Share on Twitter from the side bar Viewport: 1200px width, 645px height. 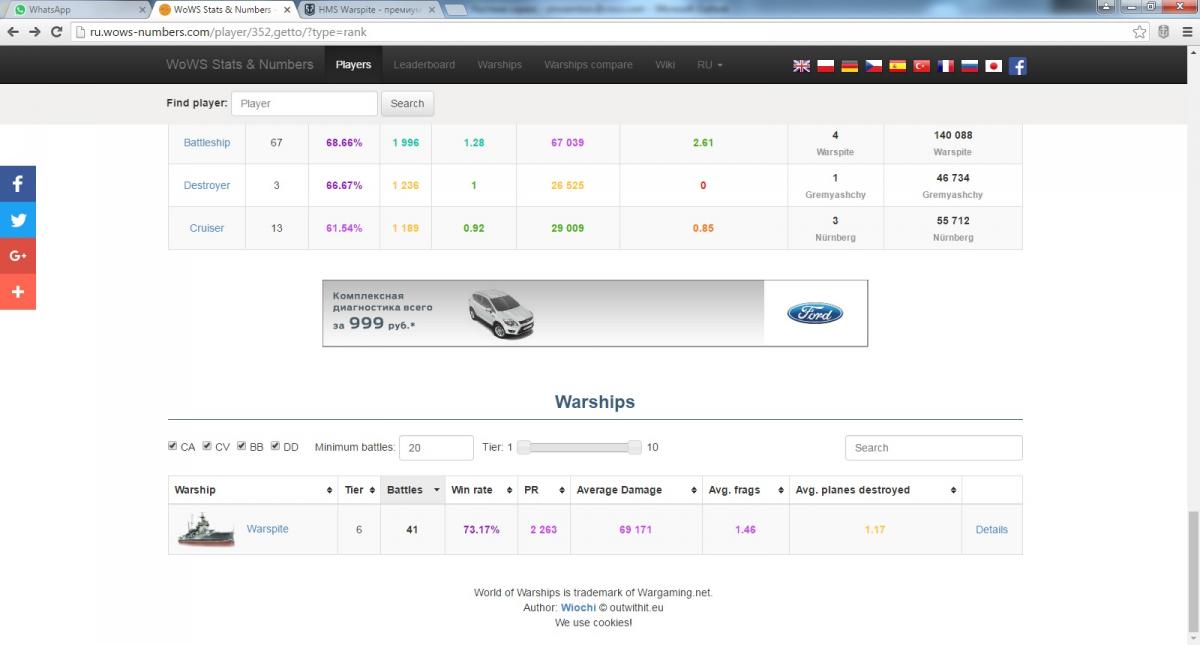(x=18, y=220)
